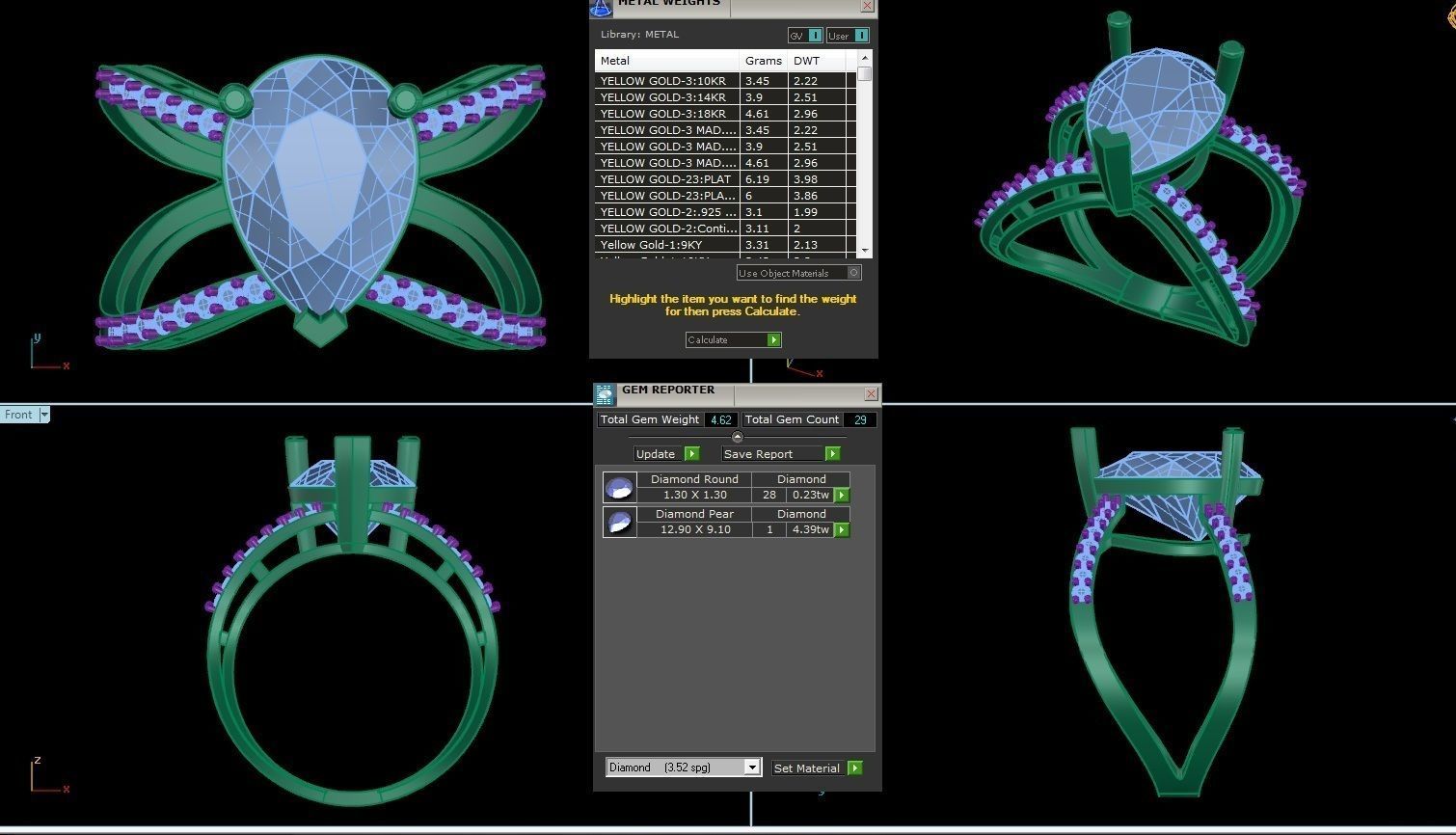Click the 28 gem count cell

point(769,496)
